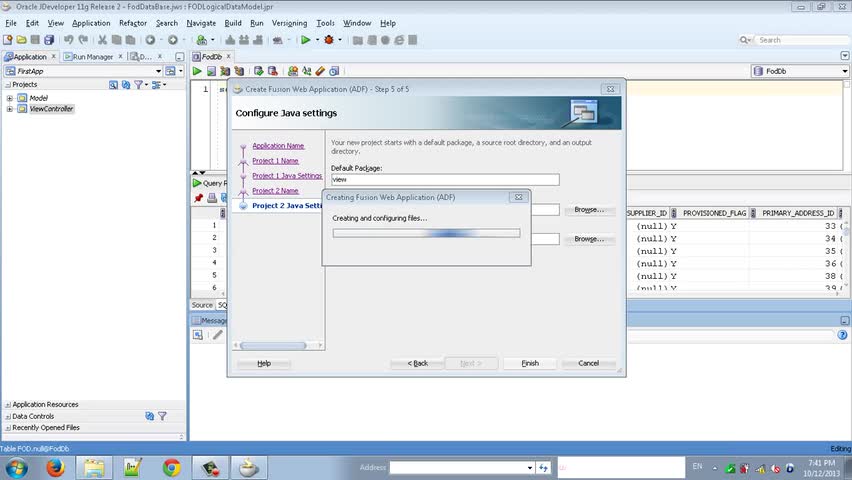Viewport: 852px width, 480px height.
Task: Click the Rollback database icon
Action: click(273, 71)
